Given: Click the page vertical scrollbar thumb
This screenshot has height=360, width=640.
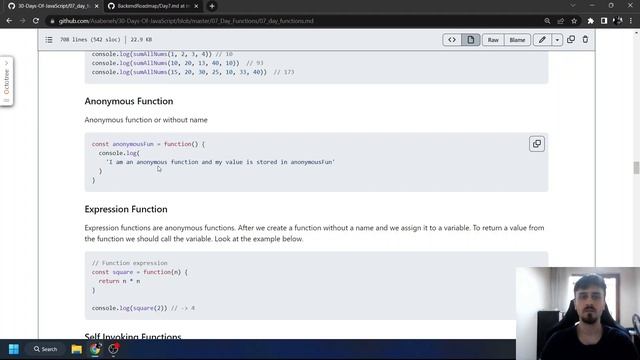Looking at the screenshot, I should click(x=636, y=168).
